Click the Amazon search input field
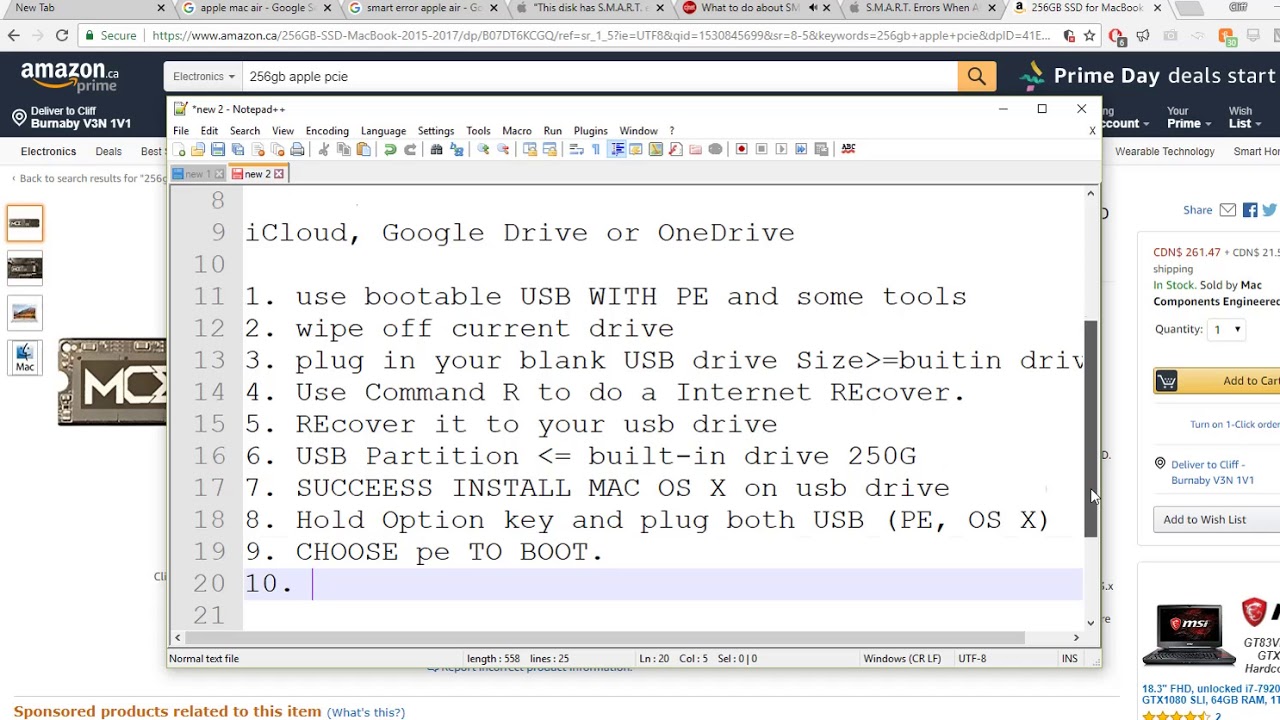 [600, 76]
